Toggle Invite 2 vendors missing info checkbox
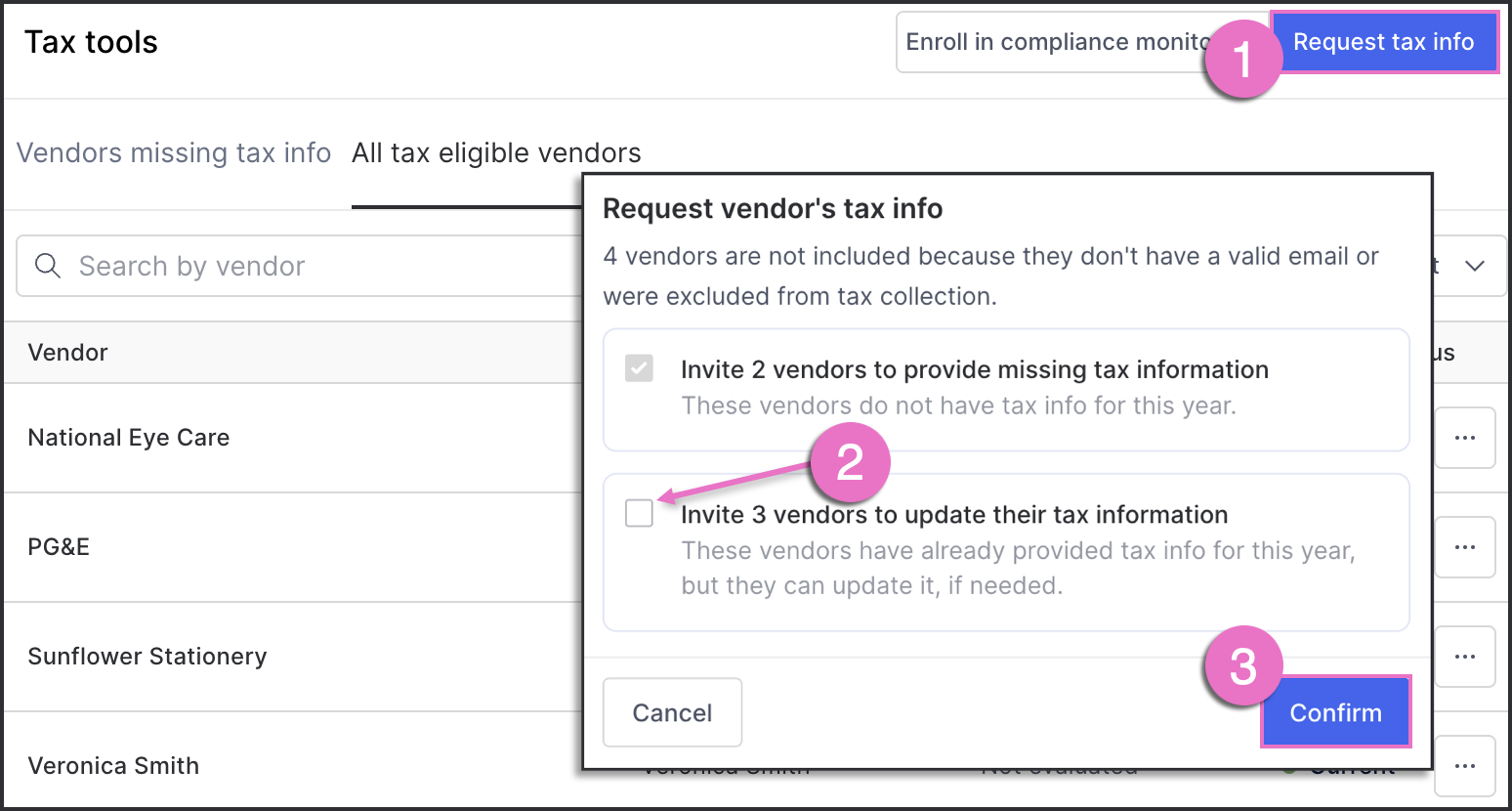This screenshot has height=811, width=1512. [639, 368]
